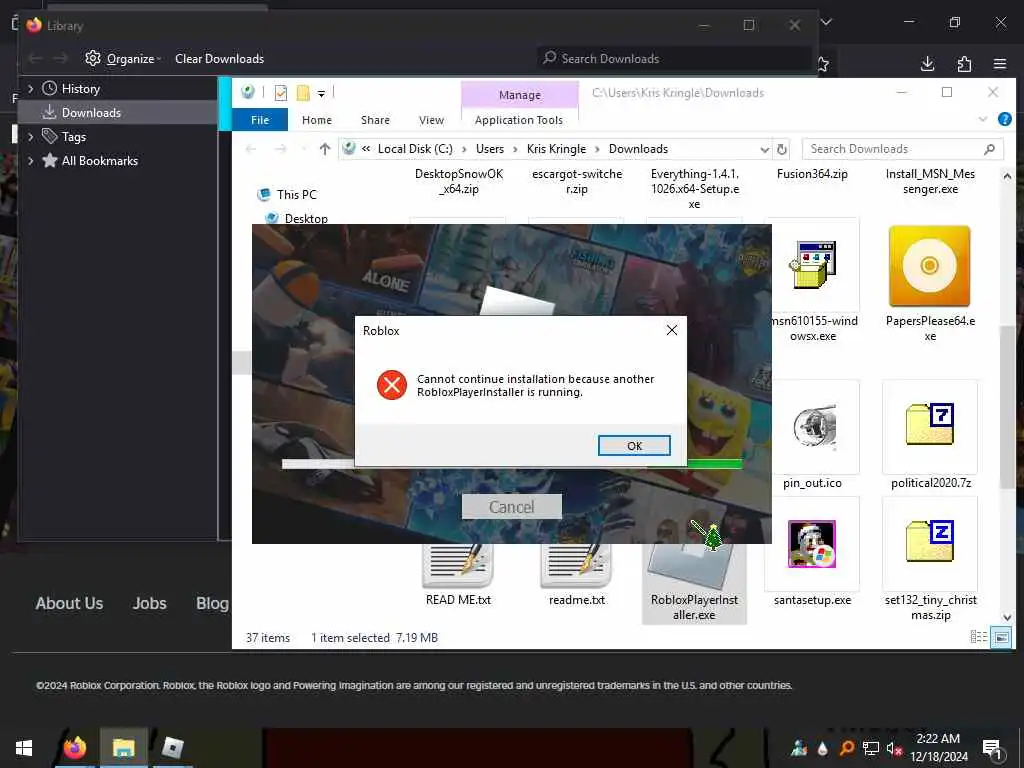Screen dimensions: 1024x768
Task: Open Explorer Help blue question icon
Action: [1004, 119]
